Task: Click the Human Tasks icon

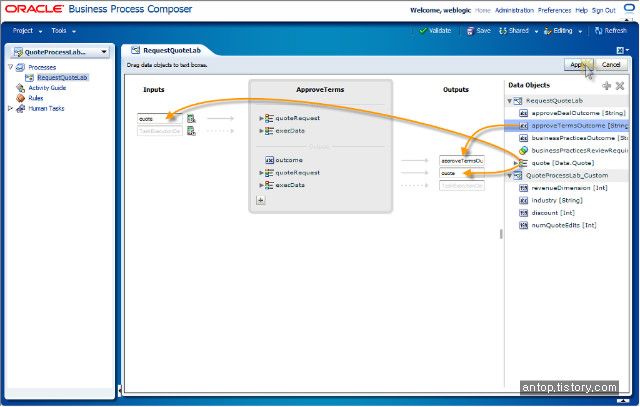Action: 20,109
